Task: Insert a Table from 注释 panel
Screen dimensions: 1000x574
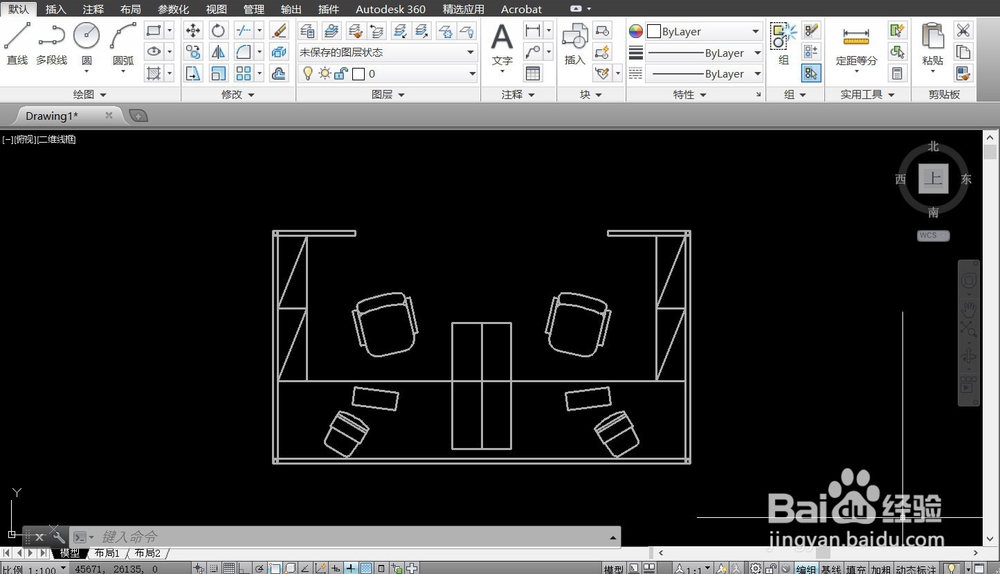Action: 533,73
